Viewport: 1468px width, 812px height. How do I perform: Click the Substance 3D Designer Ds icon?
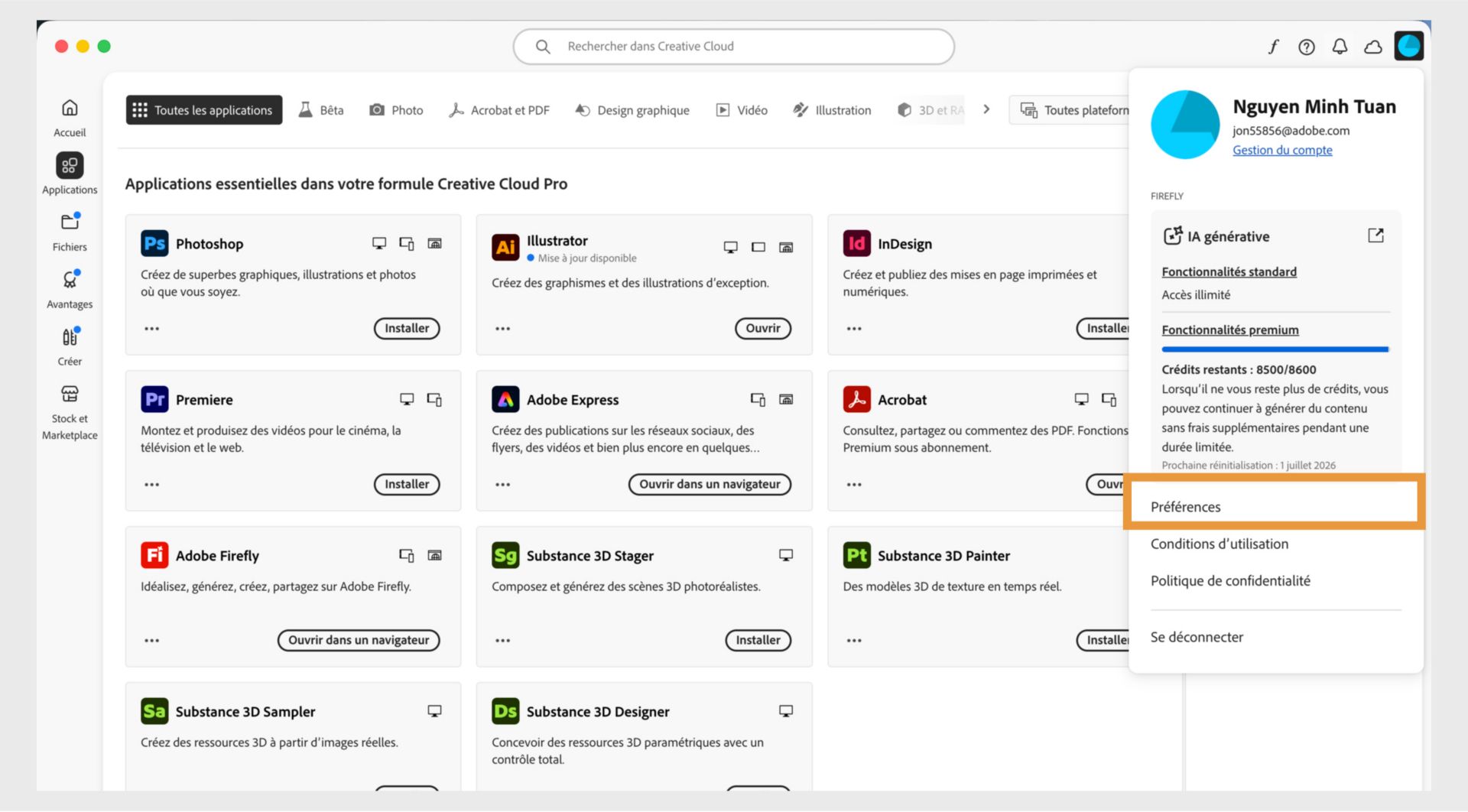pyautogui.click(x=505, y=711)
